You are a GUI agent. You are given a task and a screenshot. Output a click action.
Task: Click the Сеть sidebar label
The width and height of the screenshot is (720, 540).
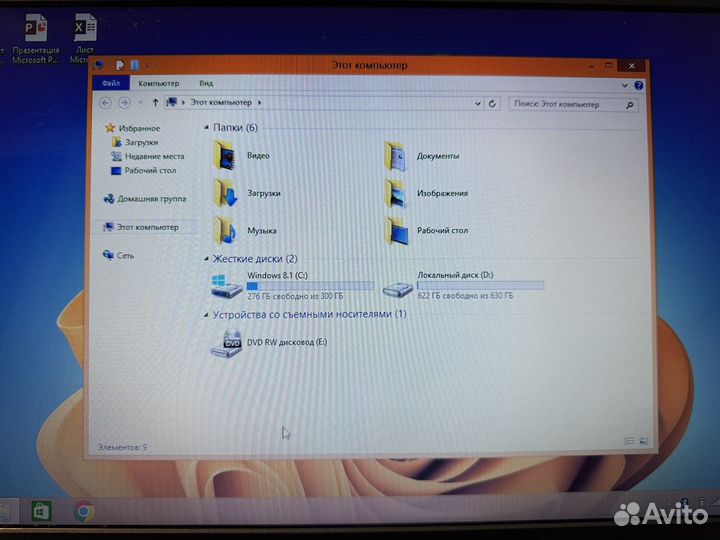pos(125,255)
